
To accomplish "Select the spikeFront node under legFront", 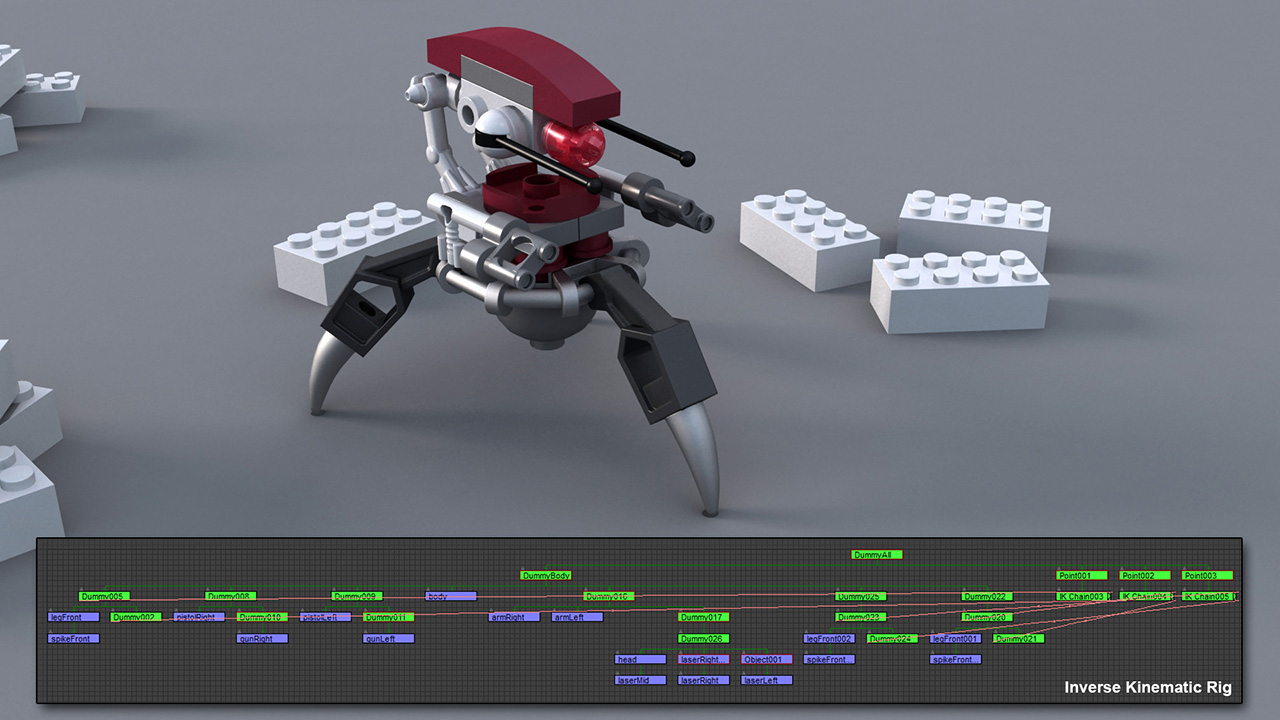I will pos(73,639).
